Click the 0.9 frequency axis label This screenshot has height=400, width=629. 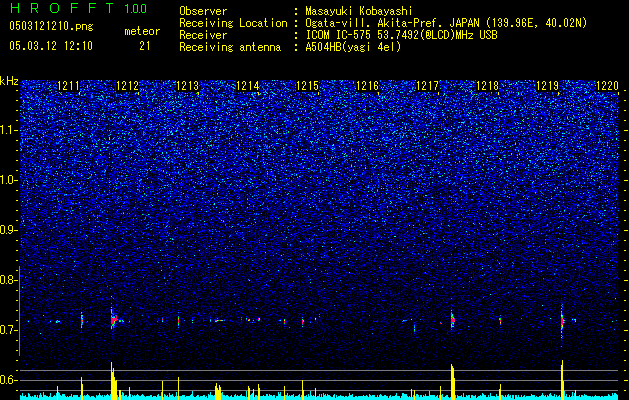9,230
